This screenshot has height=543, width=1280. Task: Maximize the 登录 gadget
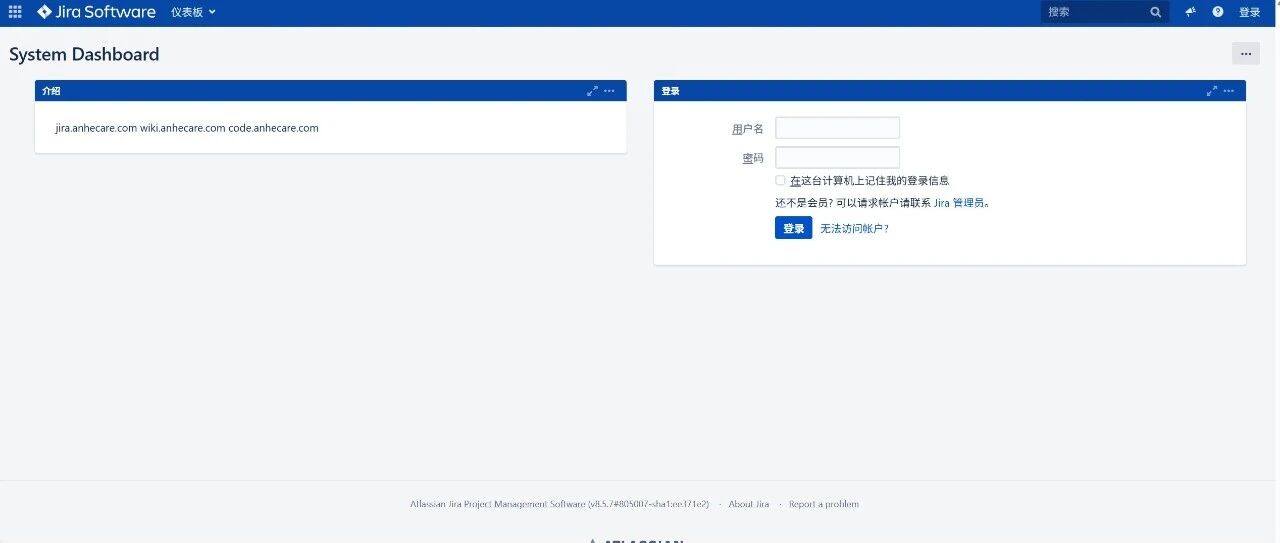(x=1212, y=91)
